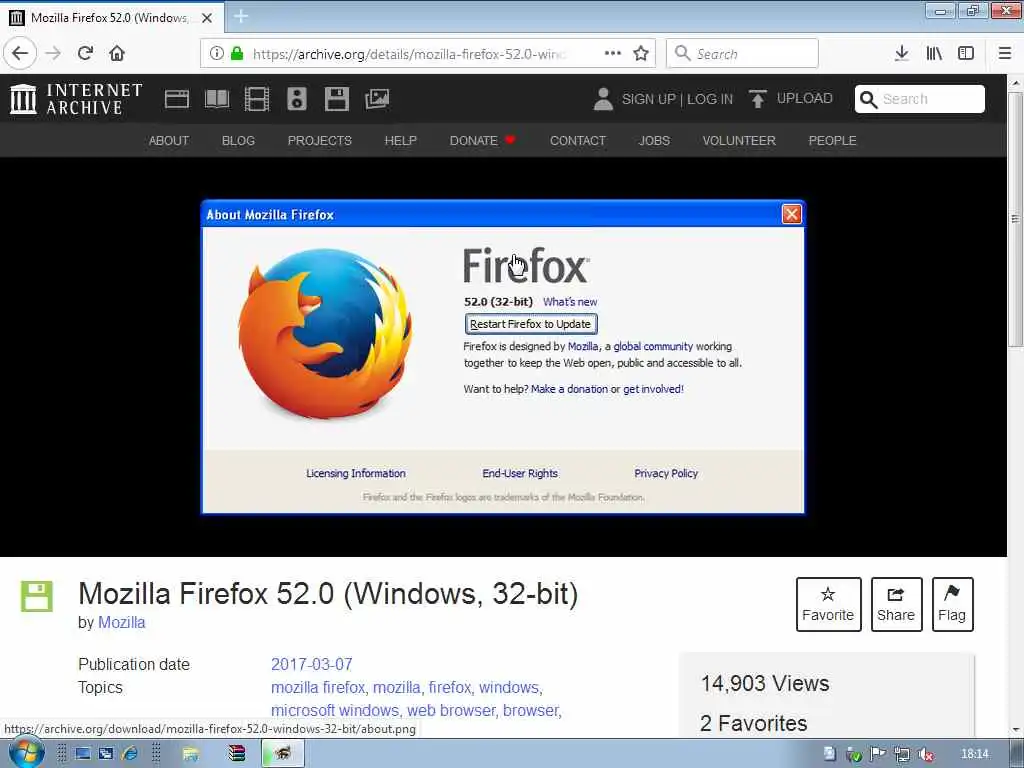Click the Internet Archive site search field

tap(920, 99)
